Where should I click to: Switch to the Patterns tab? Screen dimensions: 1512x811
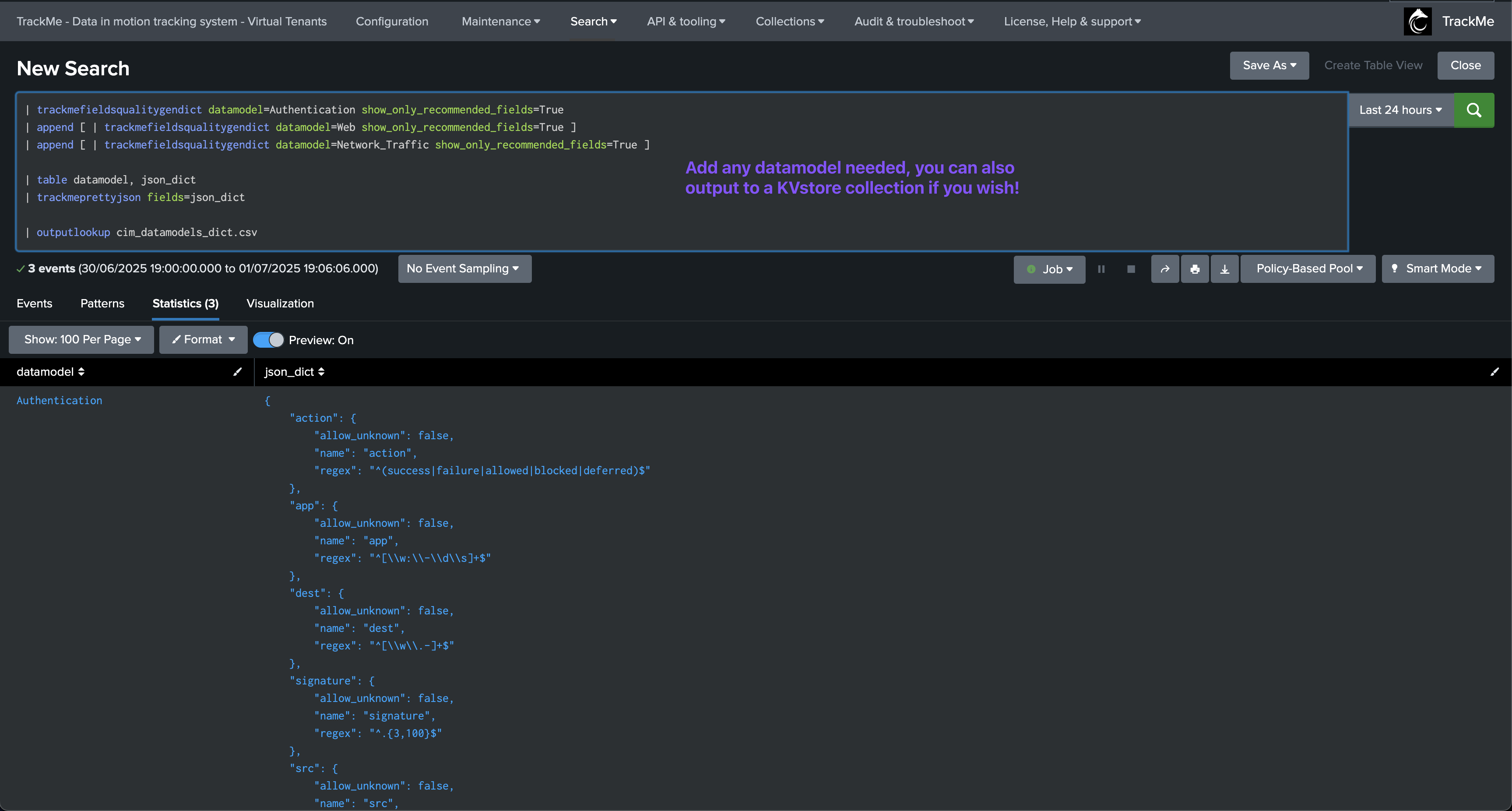tap(102, 303)
